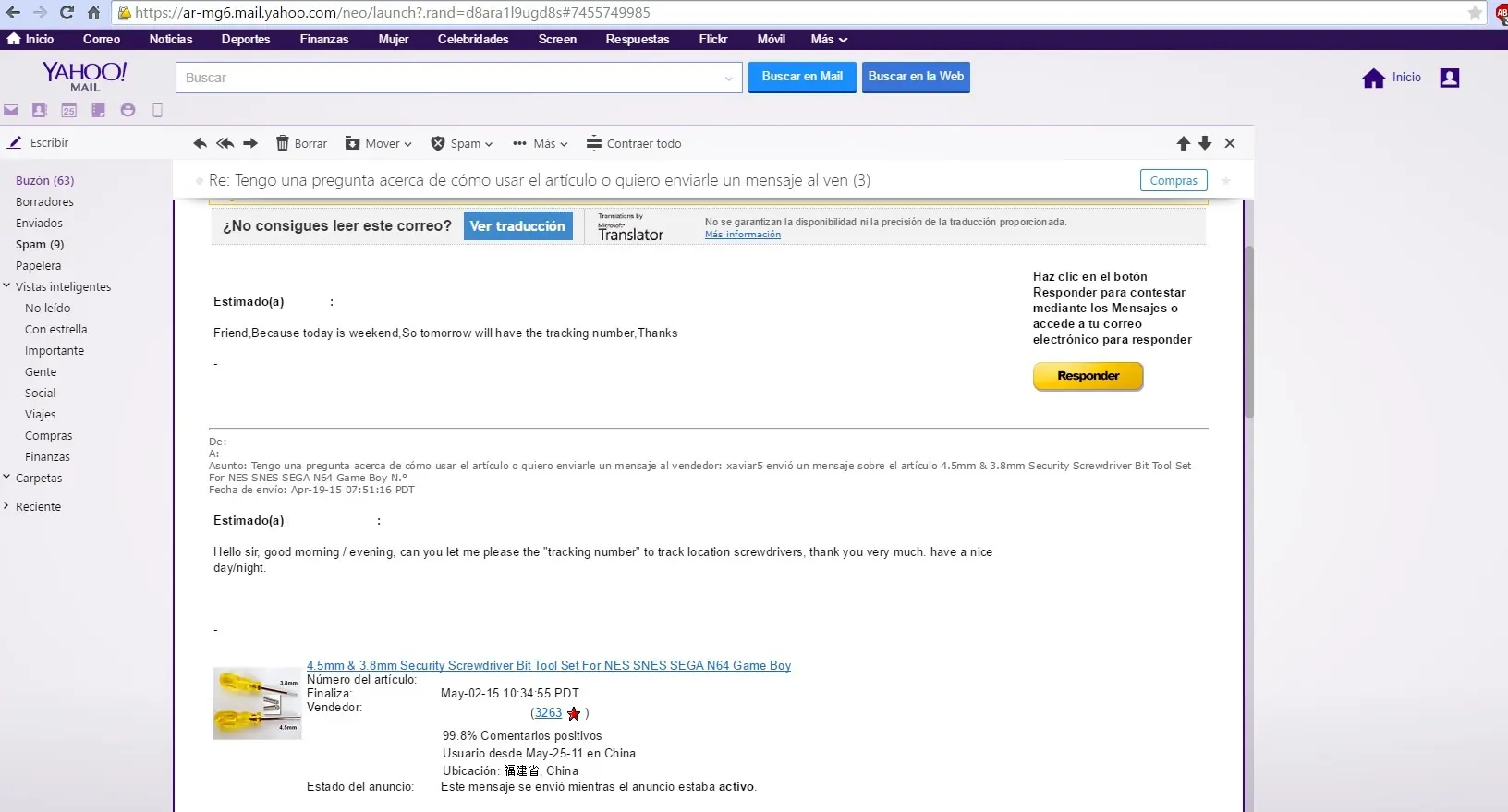Open the mail envelope icon under the logo
The image size is (1508, 812).
11,110
